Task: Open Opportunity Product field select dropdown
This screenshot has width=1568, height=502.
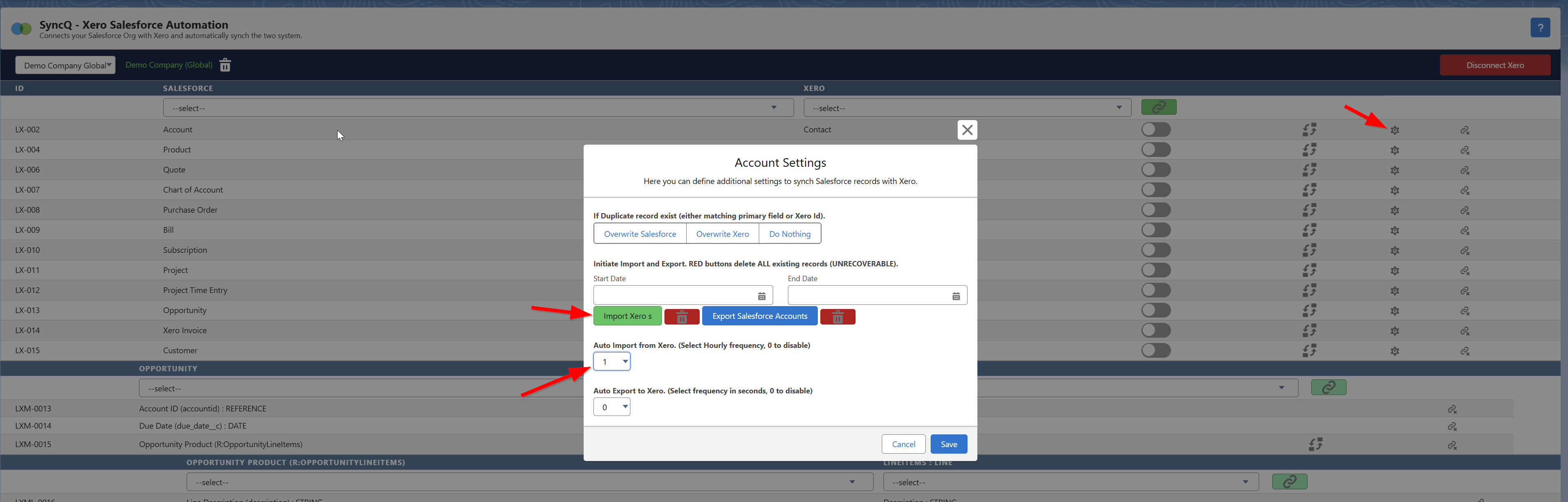Action: (530, 482)
